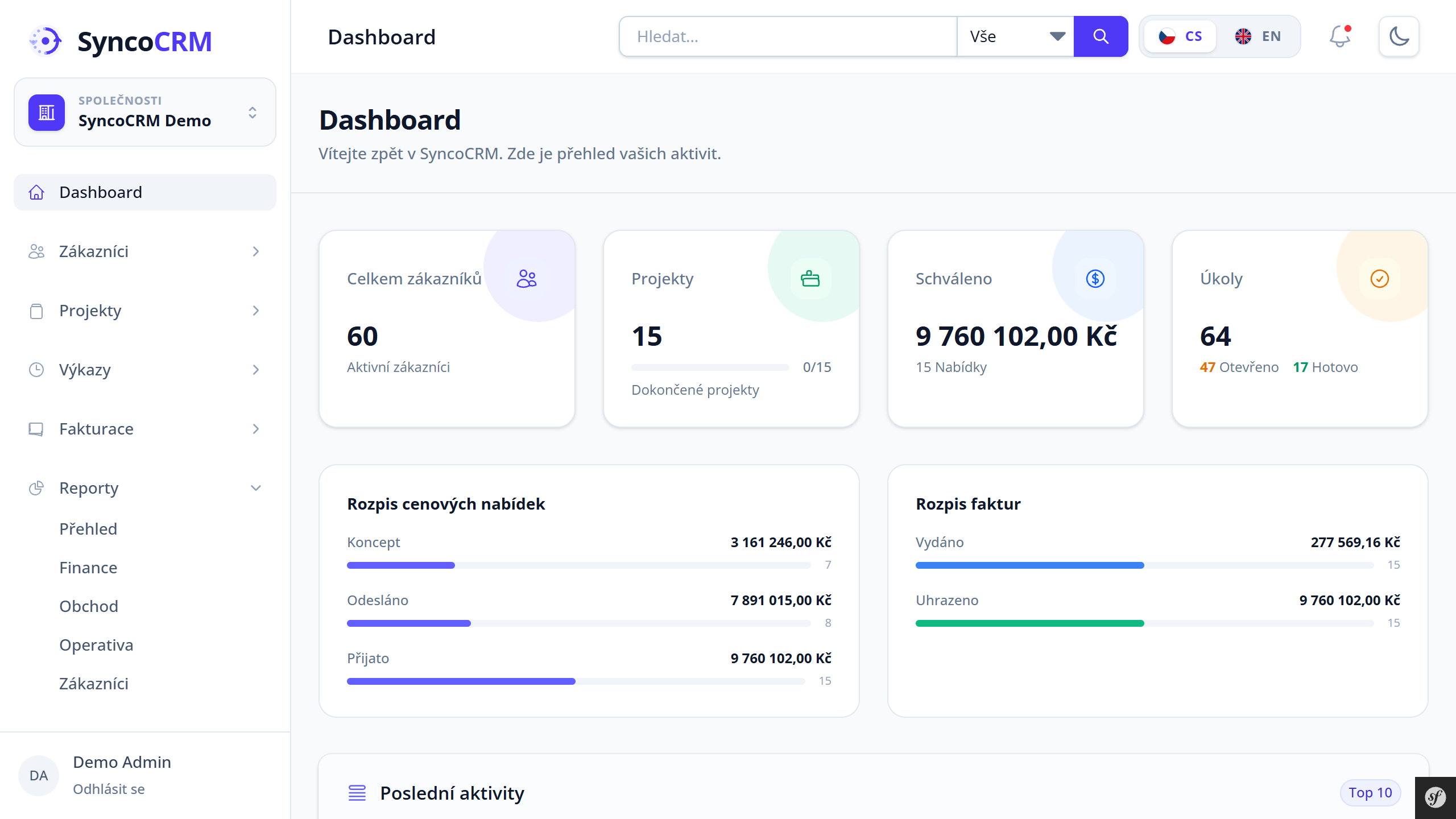Open the notifications bell
Screen dimensions: 1456x819
pyautogui.click(x=1339, y=36)
